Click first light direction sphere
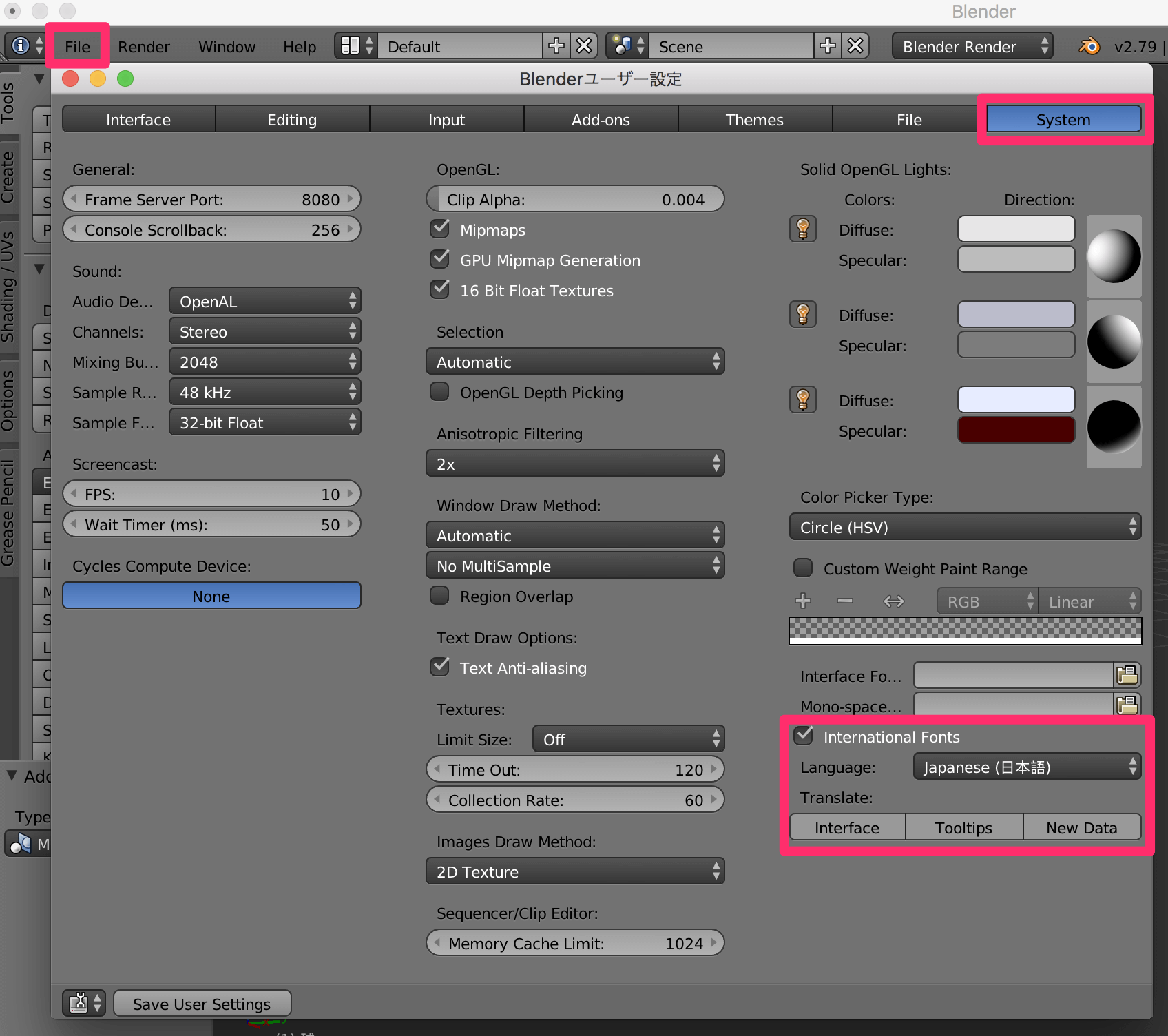 pos(1114,256)
